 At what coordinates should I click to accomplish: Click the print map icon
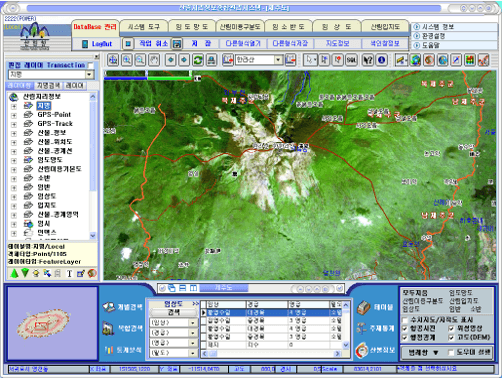tap(212, 60)
